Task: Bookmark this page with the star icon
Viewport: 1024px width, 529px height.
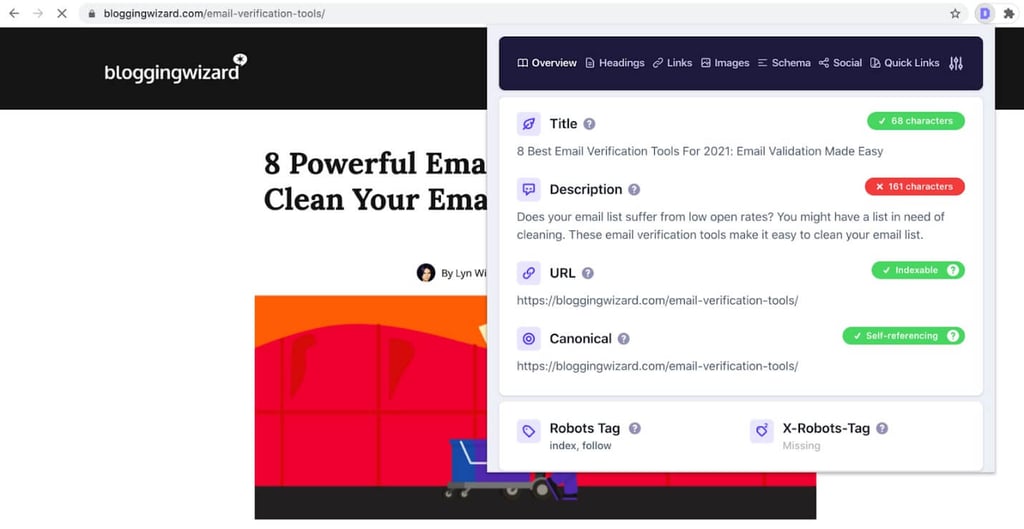Action: [x=955, y=14]
